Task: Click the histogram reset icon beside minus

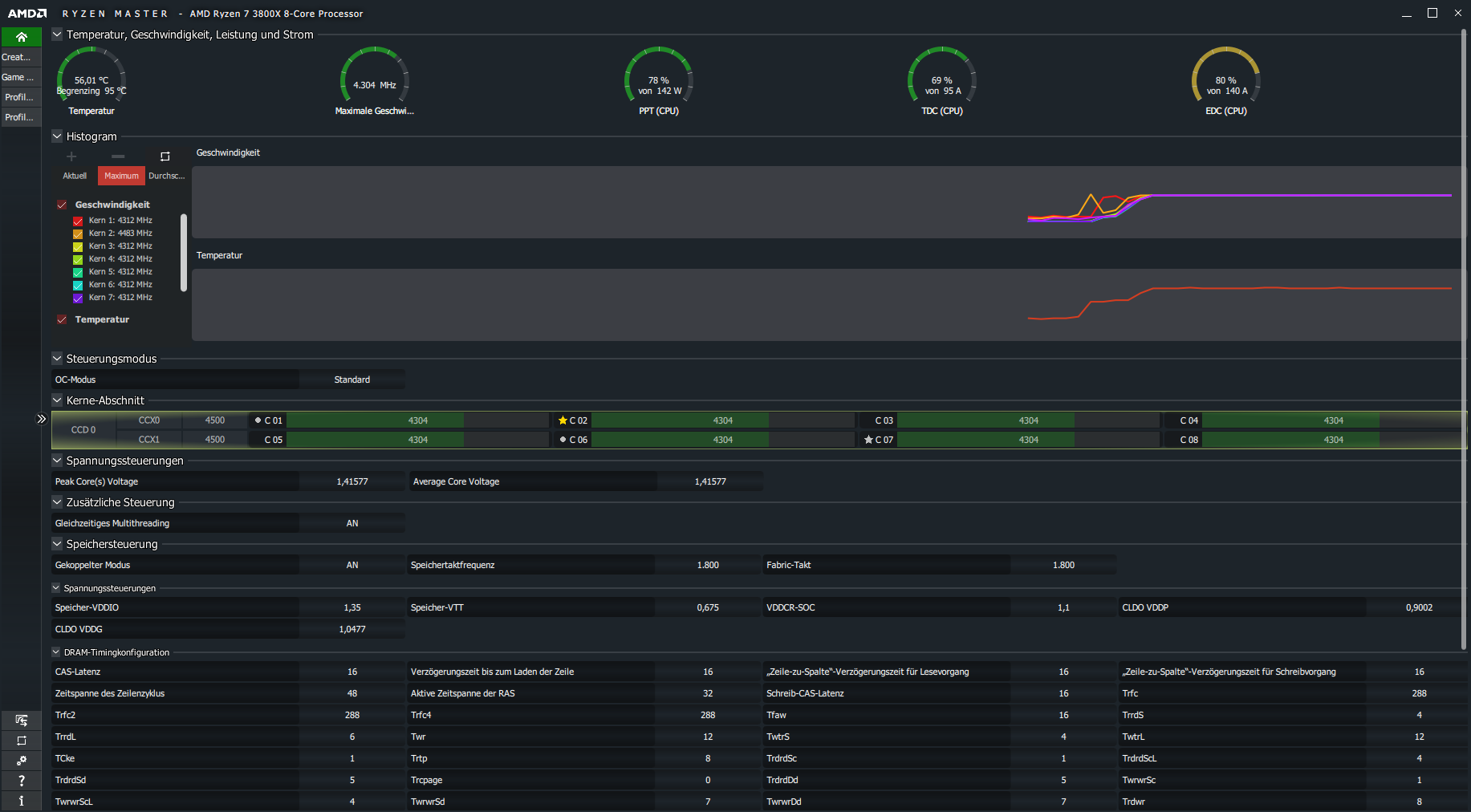Action: 165,156
